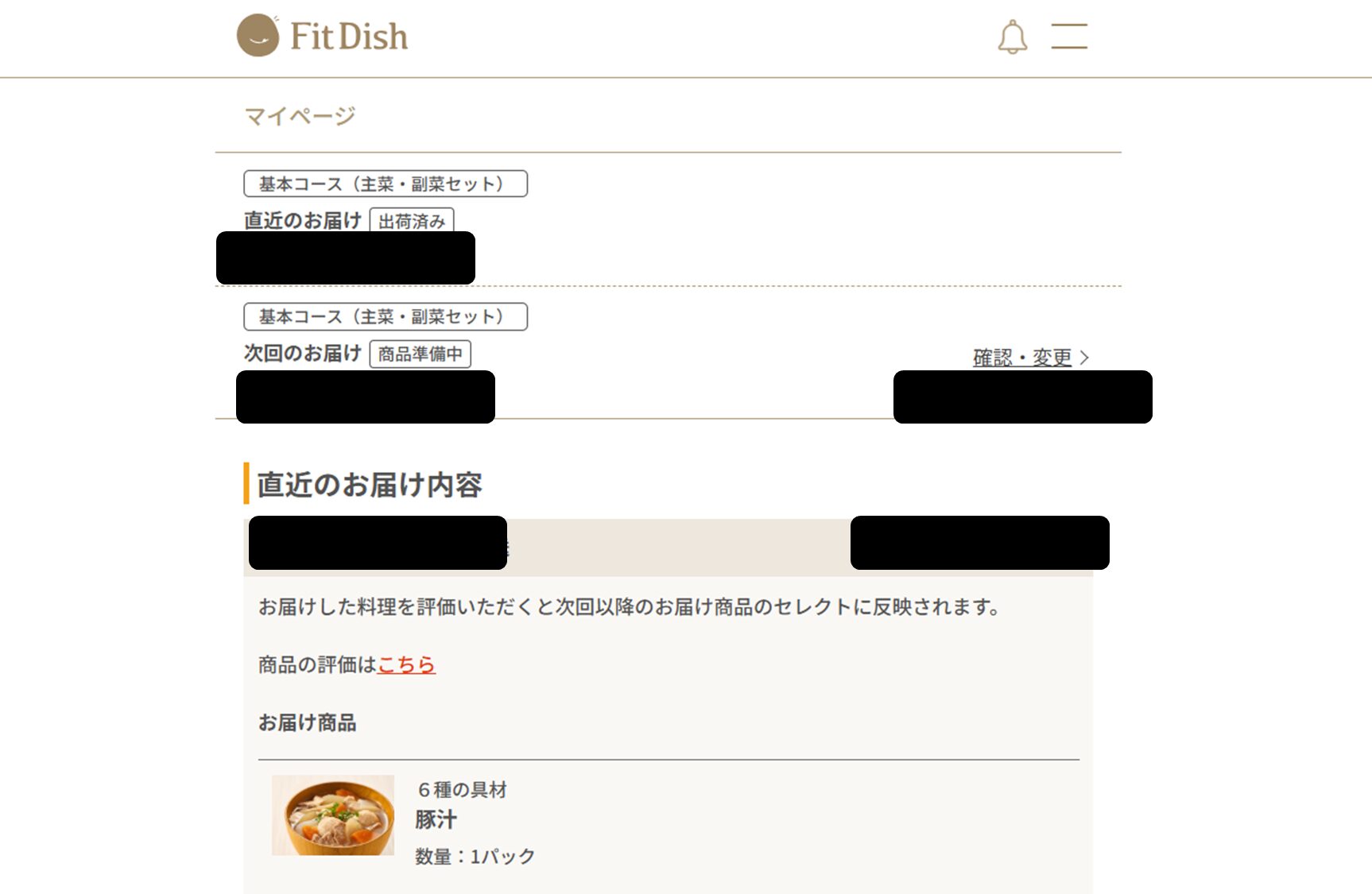Screen dimensions: 1372x894
Task: Select the マイページ heading
Action: [300, 117]
